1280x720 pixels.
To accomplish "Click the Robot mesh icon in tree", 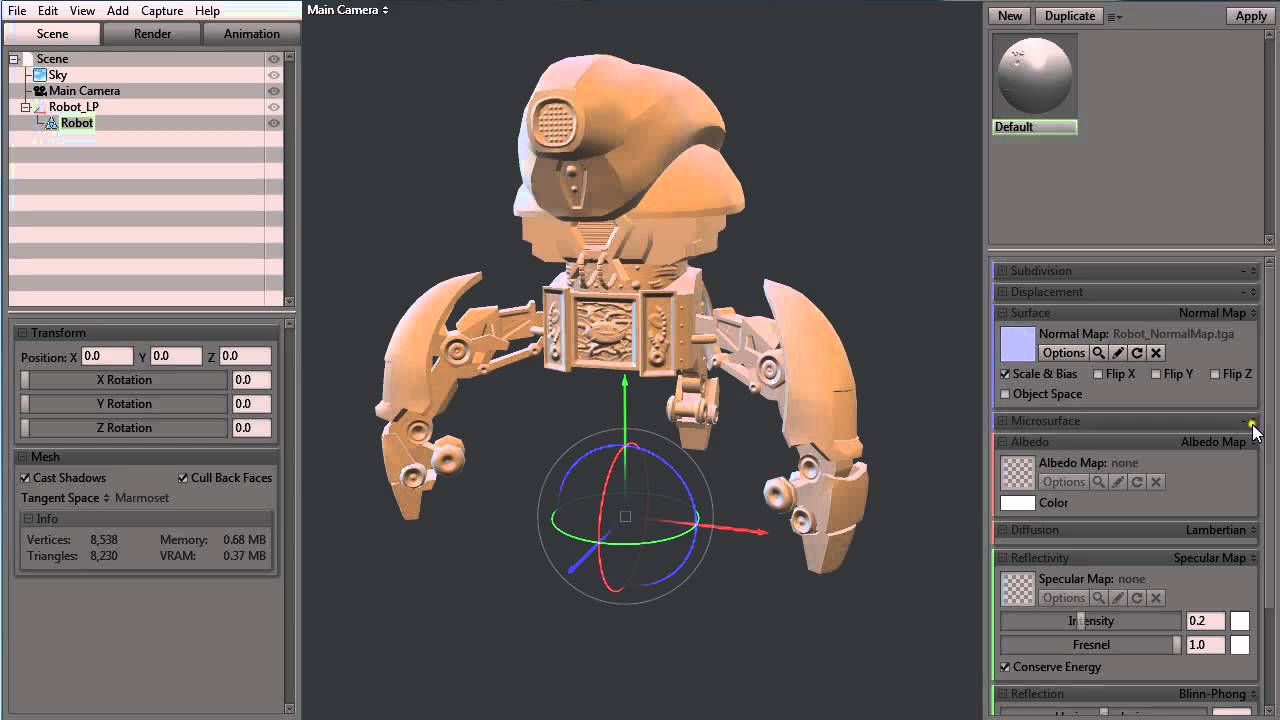I will point(52,123).
